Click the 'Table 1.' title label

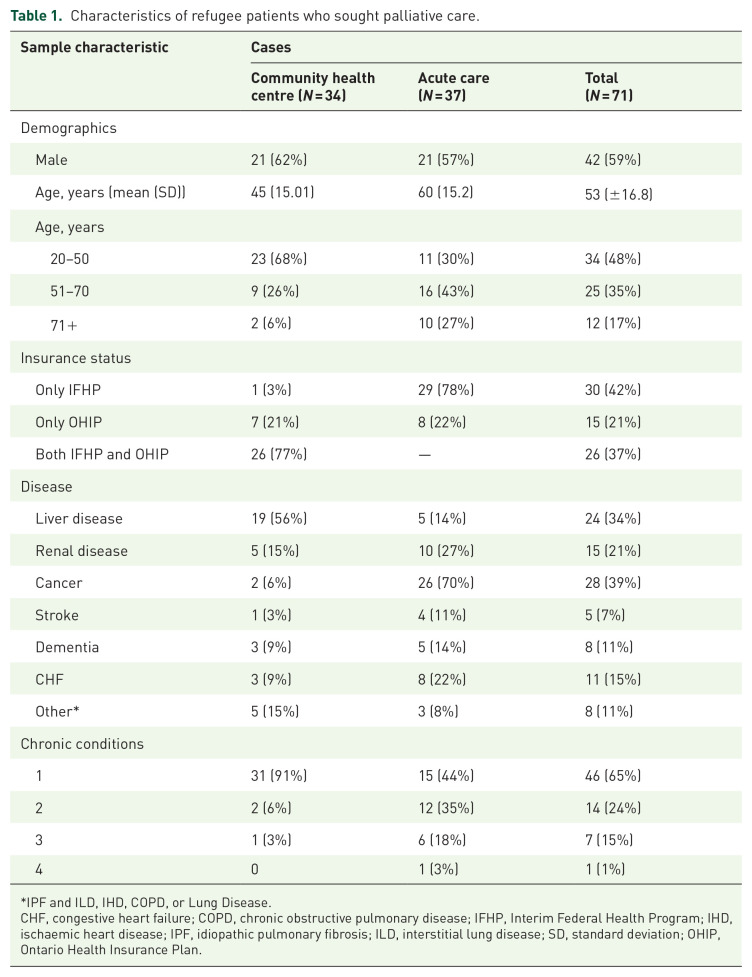coord(37,16)
